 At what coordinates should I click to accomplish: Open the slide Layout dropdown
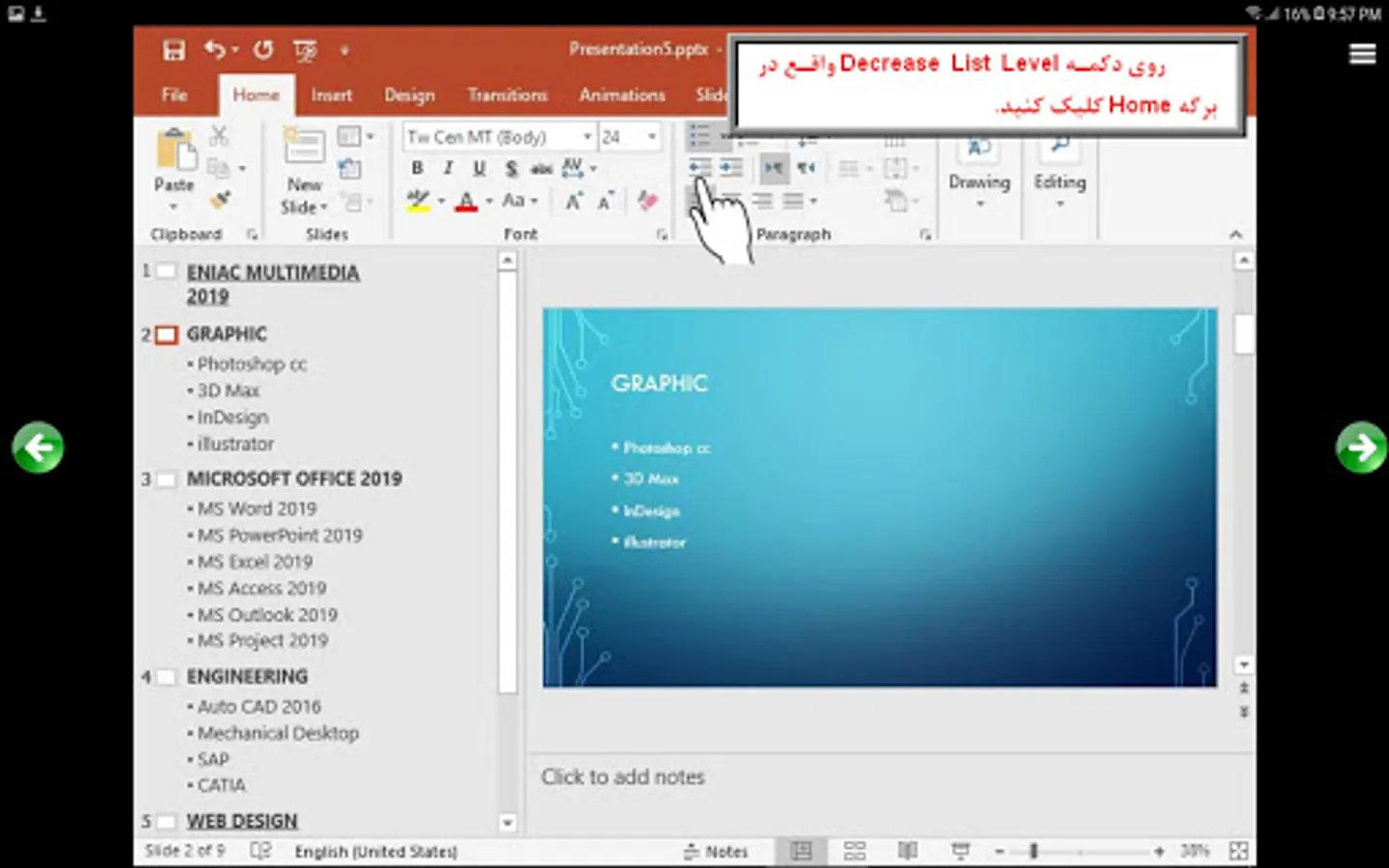point(355,136)
